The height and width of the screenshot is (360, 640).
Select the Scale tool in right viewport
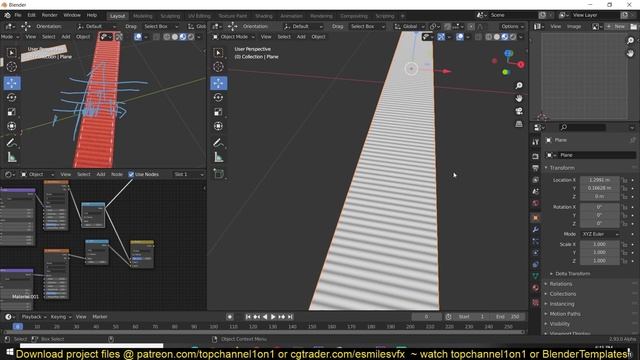218,112
